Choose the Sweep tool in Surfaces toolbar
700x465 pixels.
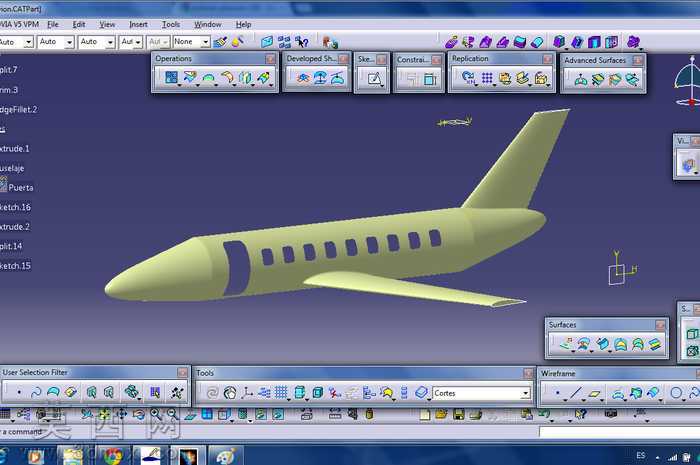602,344
